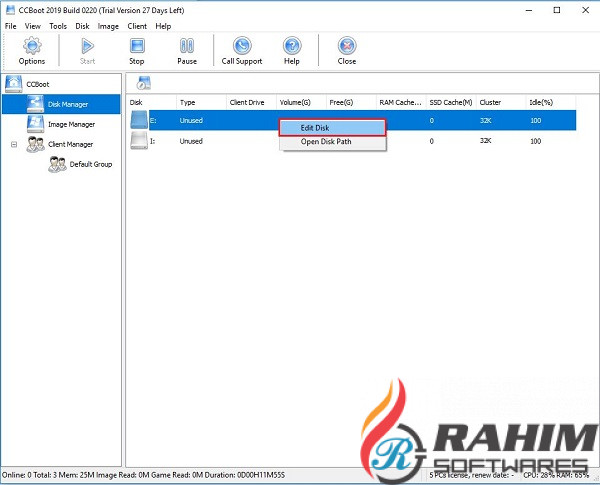Click the Call Support phone icon
The image size is (600, 485).
[x=242, y=46]
